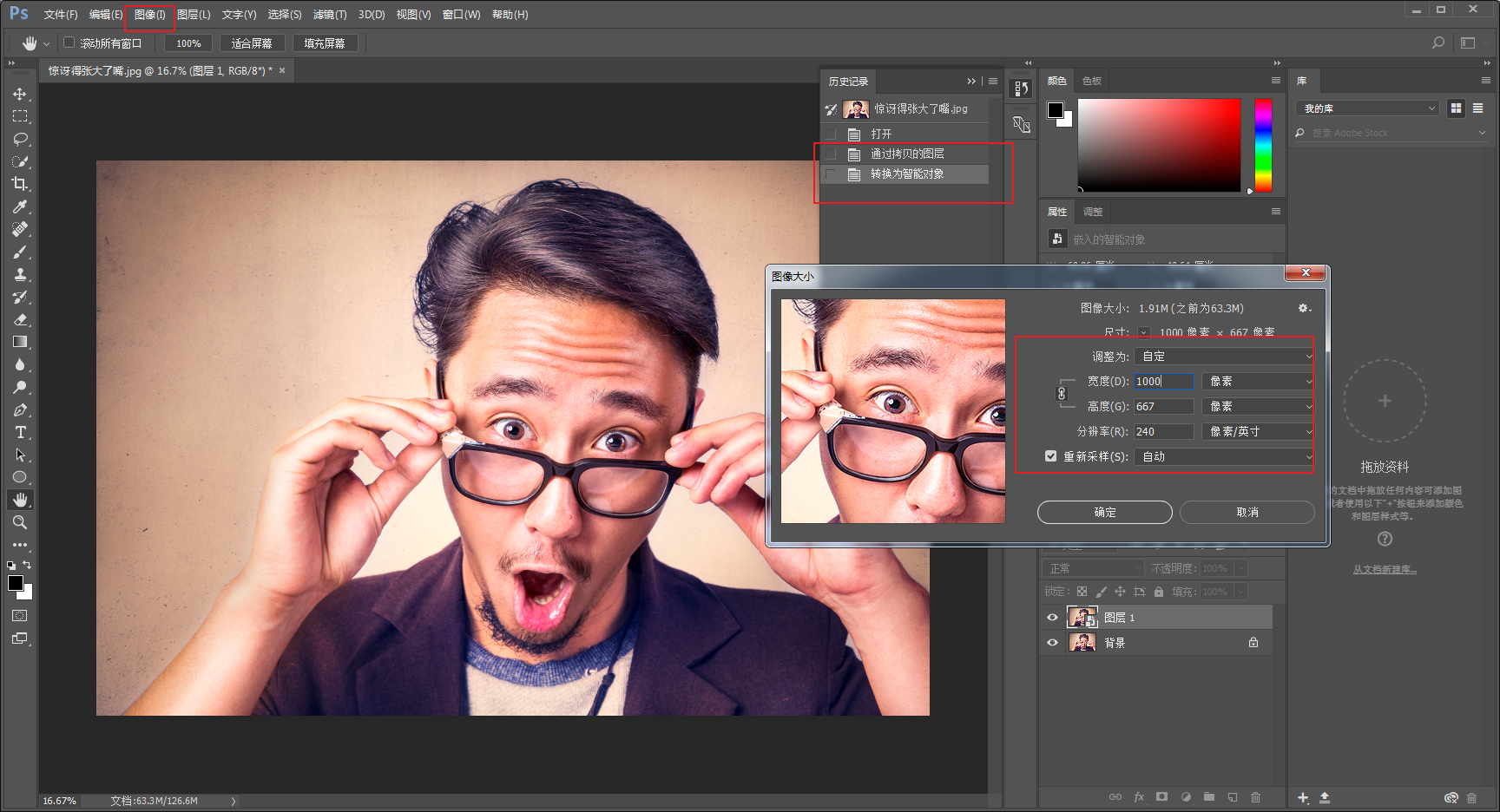Open the resample method dropdown

[x=1224, y=457]
